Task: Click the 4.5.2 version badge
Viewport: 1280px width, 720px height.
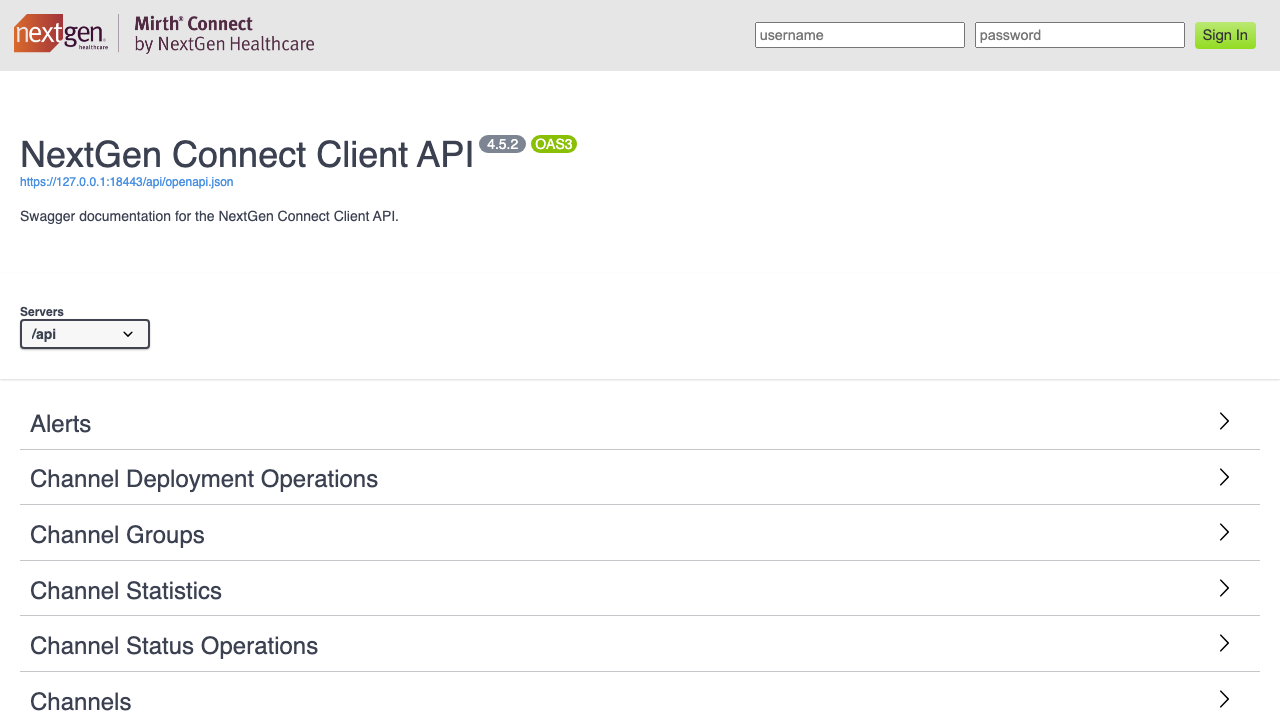Action: pos(502,144)
